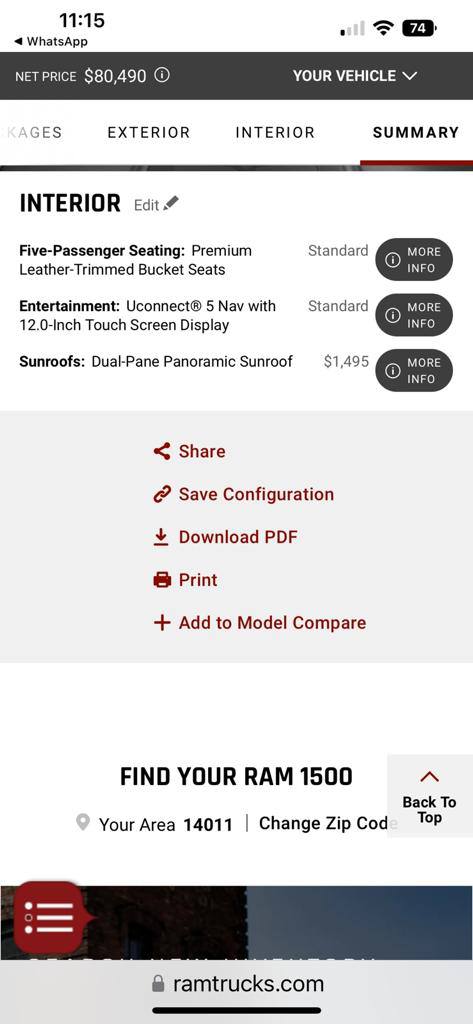Screen dimensions: 473x1024
Task: Expand the Your Vehicle dropdown
Action: tap(354, 76)
